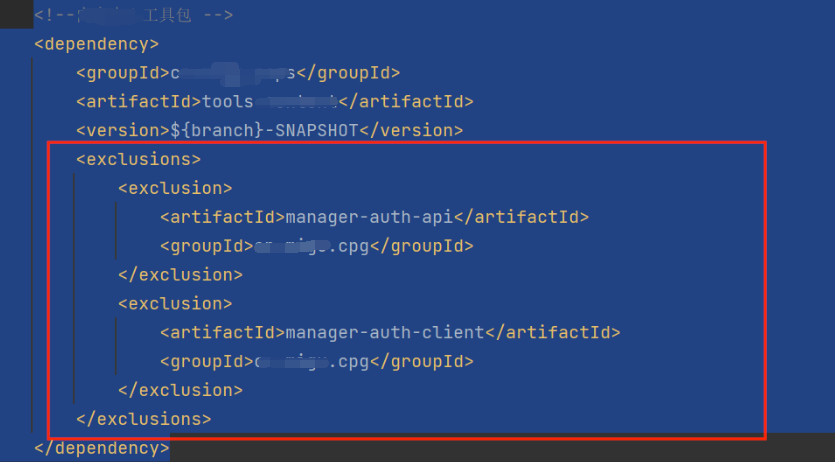835x462 pixels.
Task: Click the second closing exclusion tag
Action: point(180,390)
